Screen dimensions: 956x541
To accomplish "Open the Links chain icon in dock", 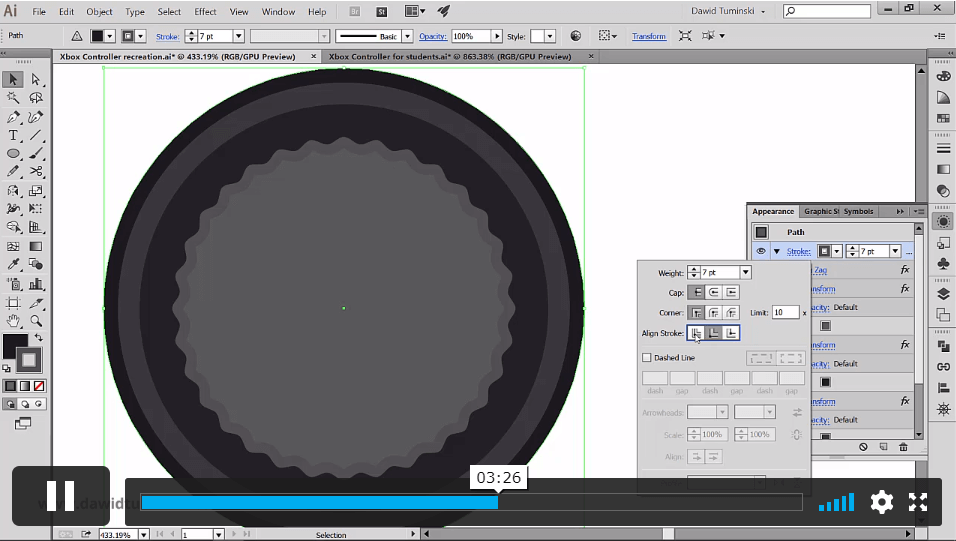I will 943,367.
